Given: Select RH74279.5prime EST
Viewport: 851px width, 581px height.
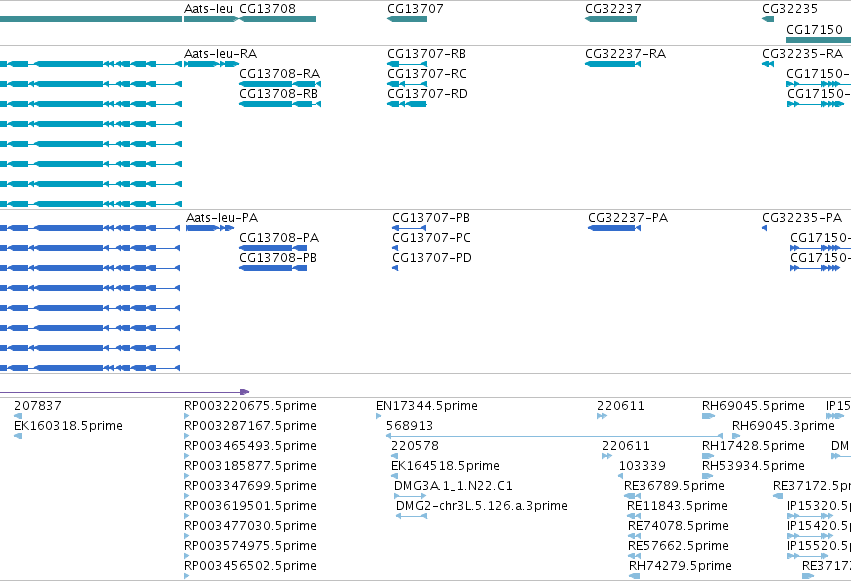Looking at the screenshot, I should (634, 576).
